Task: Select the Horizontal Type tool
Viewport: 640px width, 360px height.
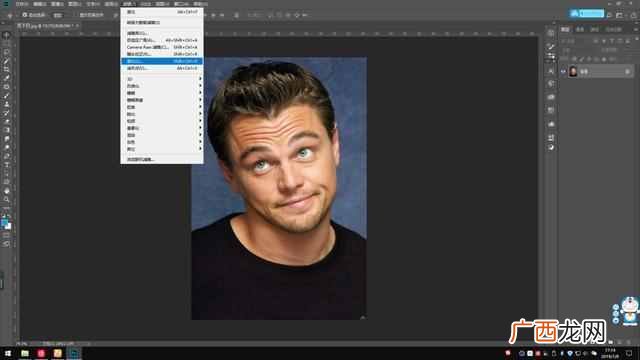Action: pos(7,164)
